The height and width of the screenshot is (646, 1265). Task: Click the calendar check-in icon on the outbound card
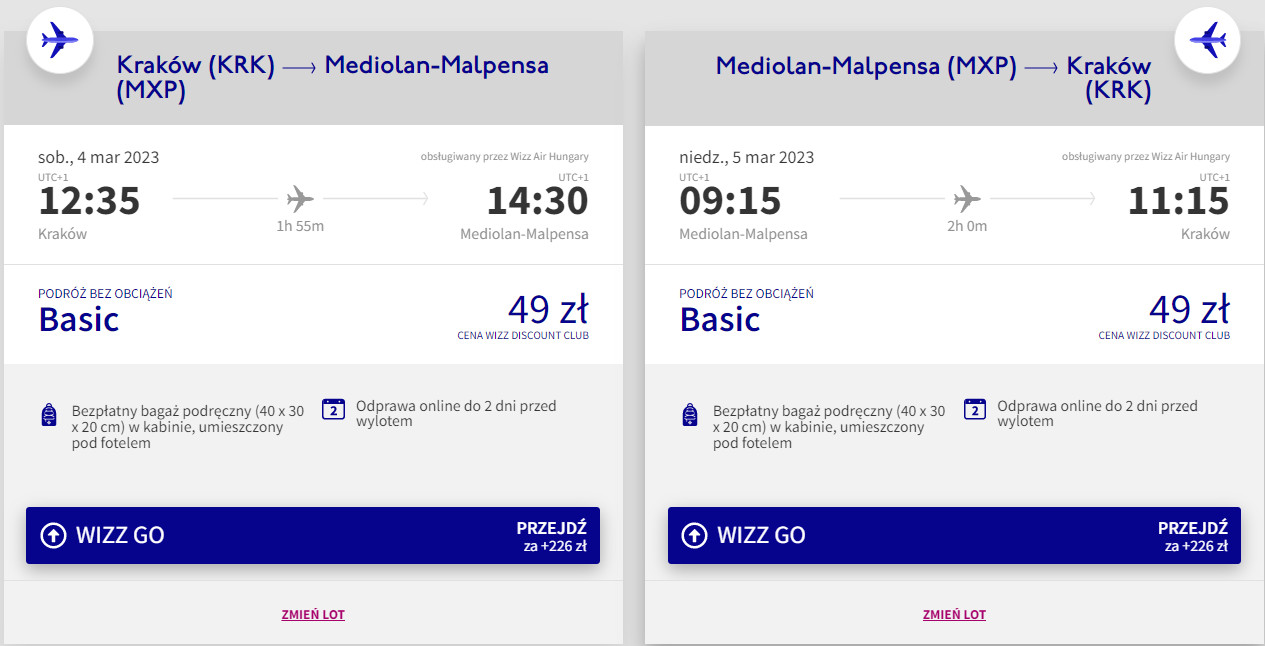(333, 409)
